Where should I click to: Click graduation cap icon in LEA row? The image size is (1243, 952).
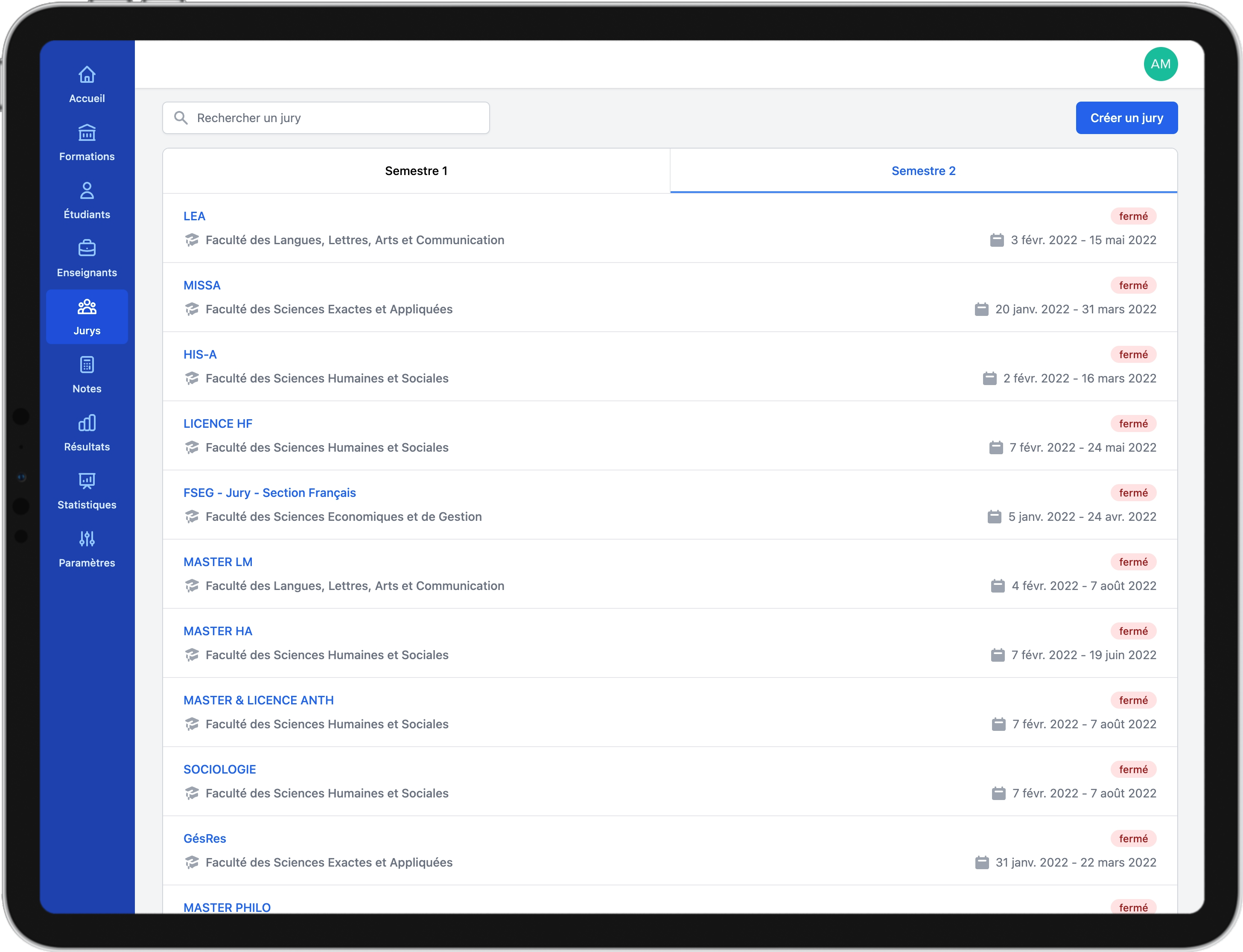click(192, 240)
